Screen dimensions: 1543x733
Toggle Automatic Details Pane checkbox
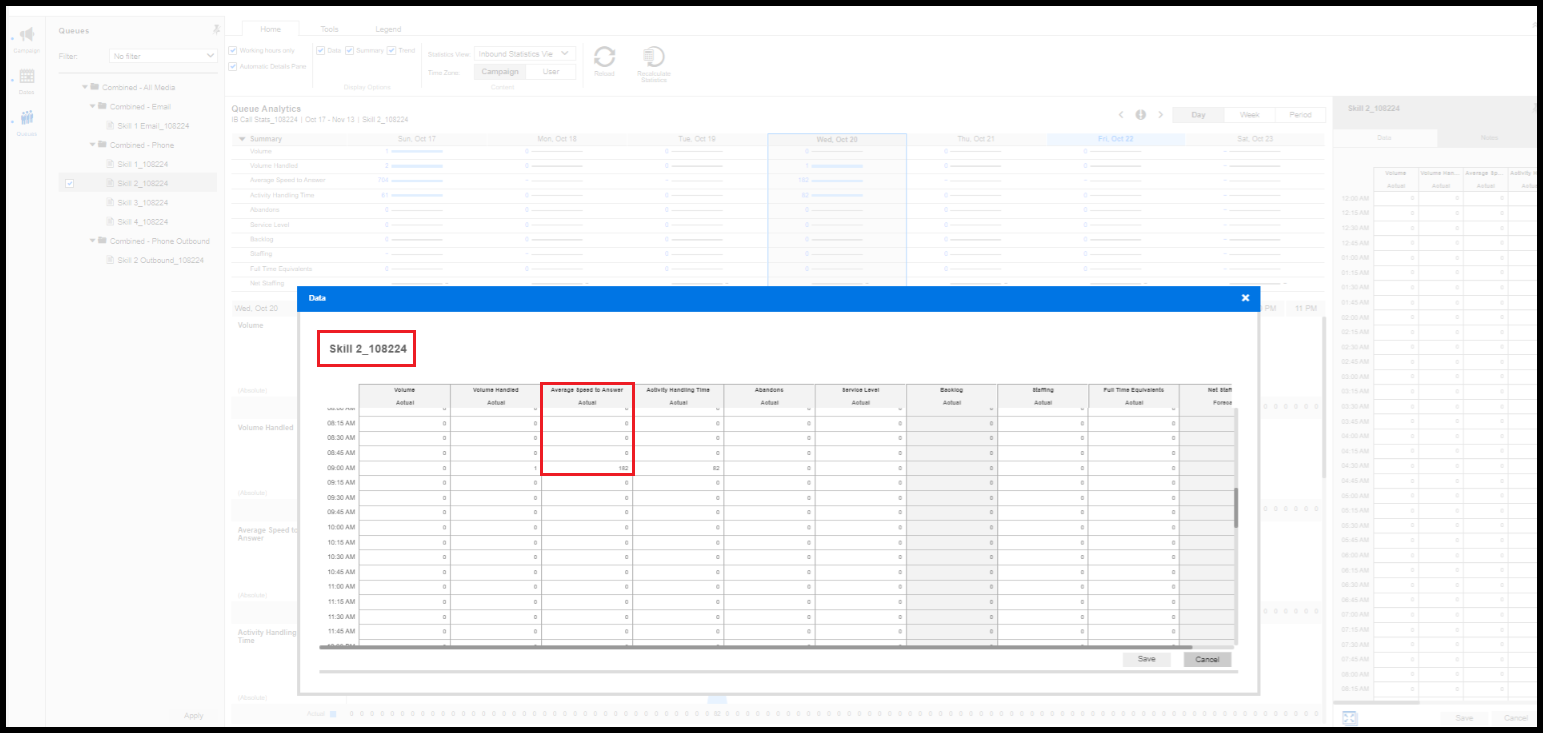coord(233,66)
